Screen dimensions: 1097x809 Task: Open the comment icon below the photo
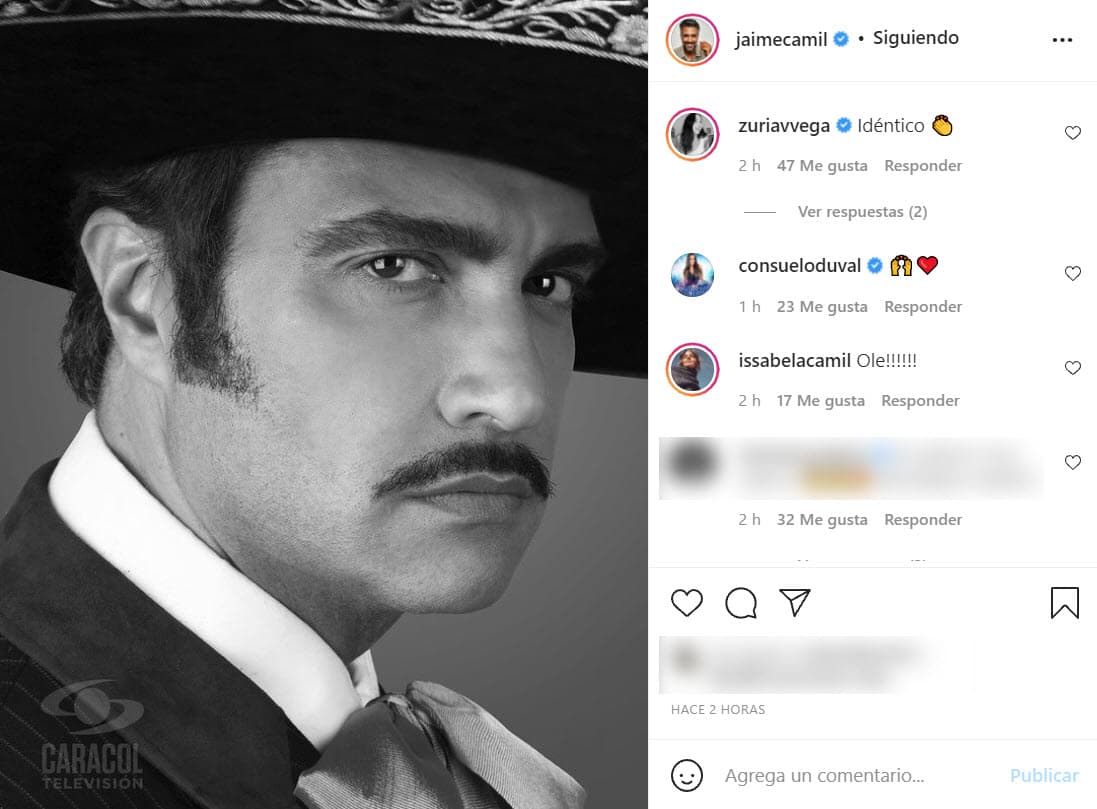tap(740, 603)
